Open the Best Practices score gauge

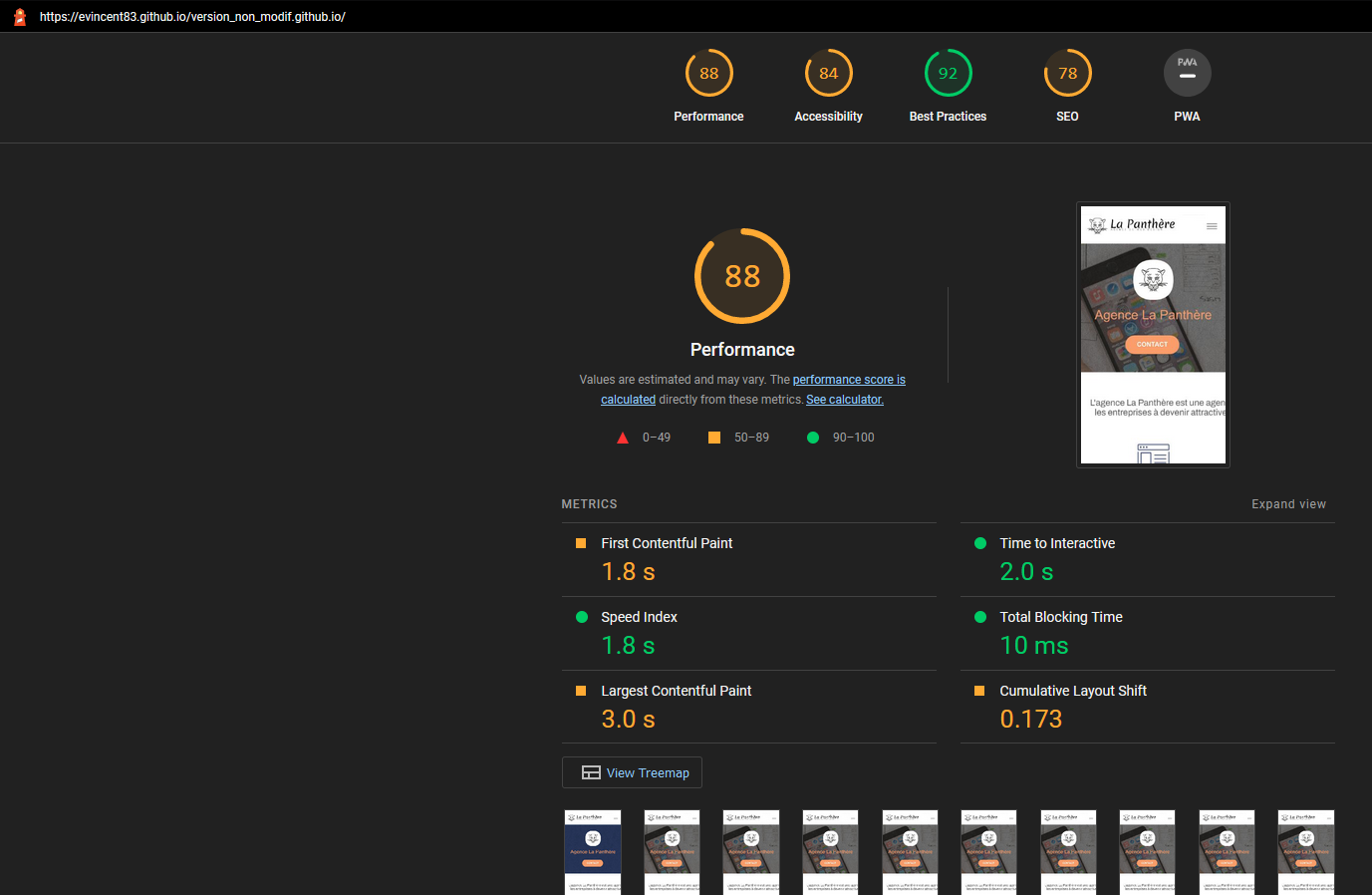[948, 72]
